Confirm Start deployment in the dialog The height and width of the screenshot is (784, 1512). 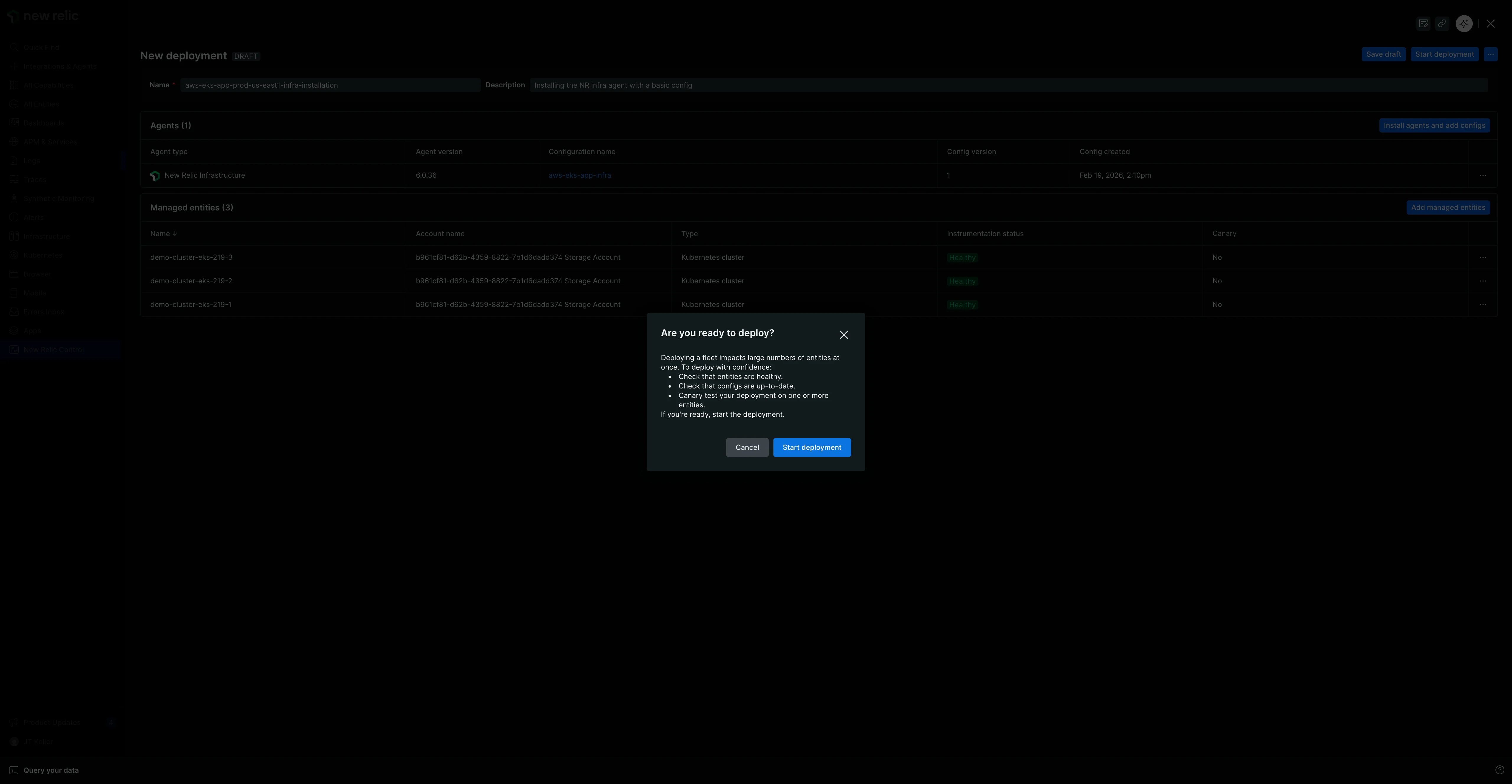tap(811, 447)
